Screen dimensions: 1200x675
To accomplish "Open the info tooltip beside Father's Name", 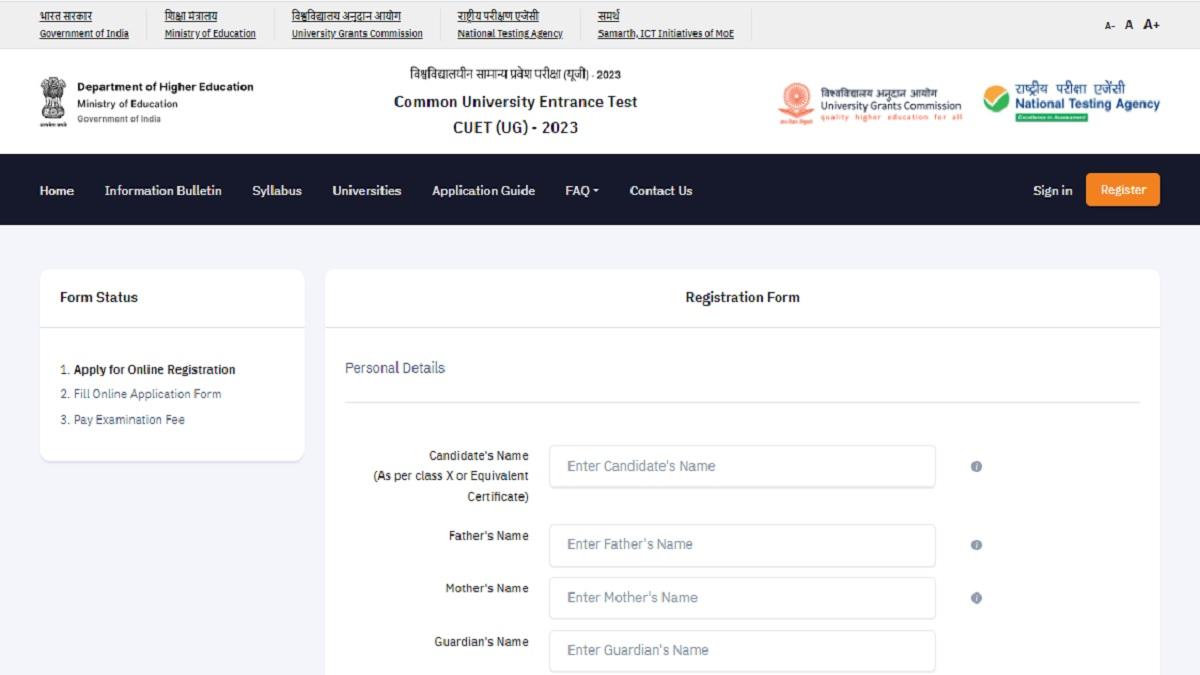I will point(975,545).
